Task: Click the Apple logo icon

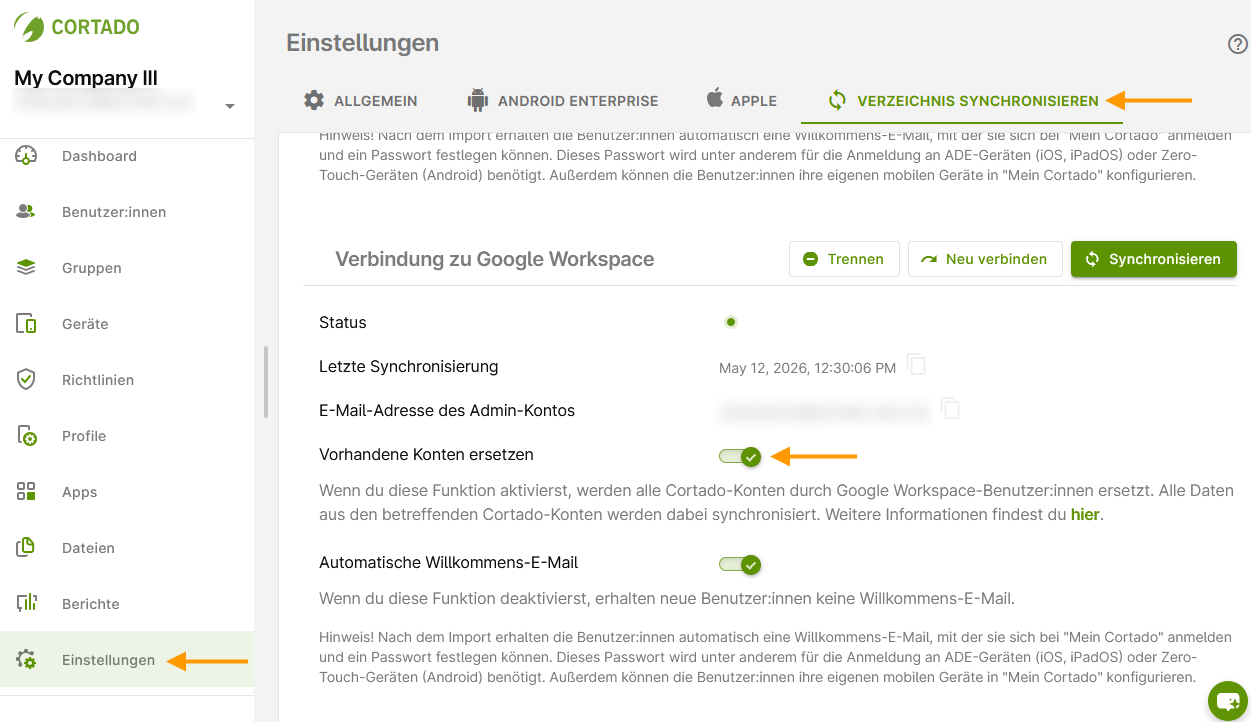Action: pos(714,98)
